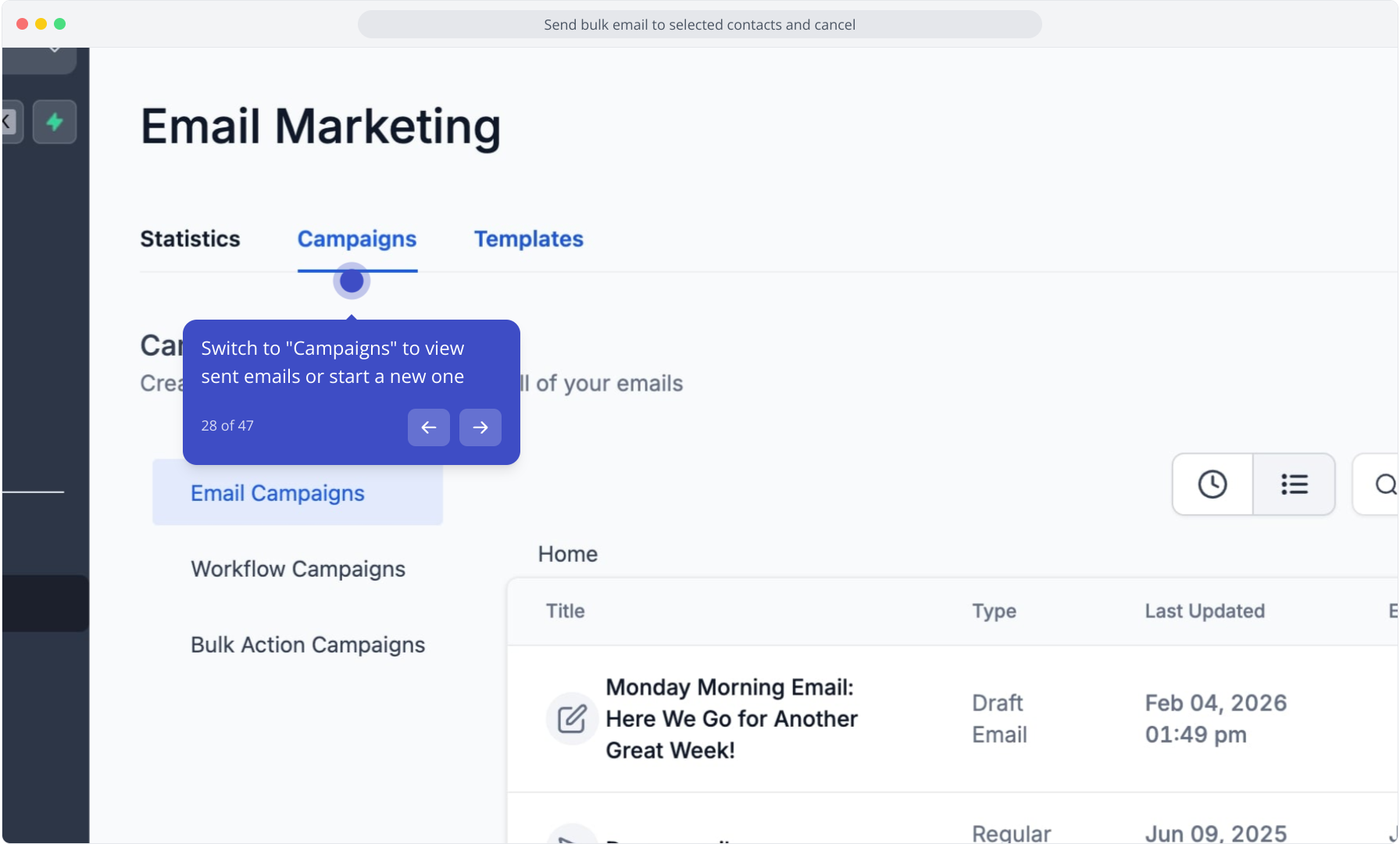
Task: Click the search magnifier icon
Action: pyautogui.click(x=1386, y=485)
